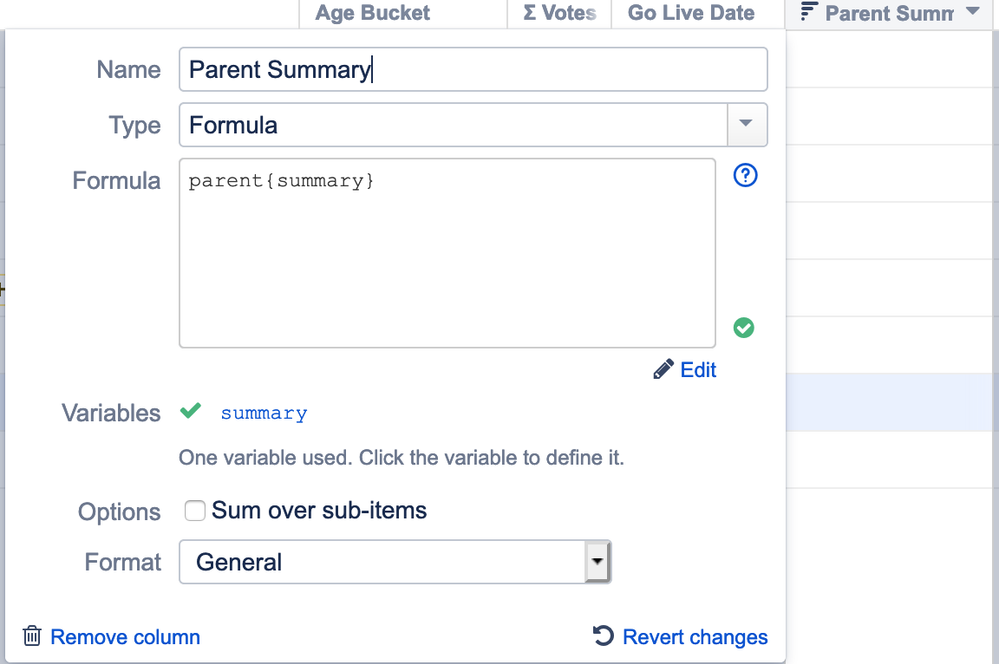Open the formula help question-mark icon

click(745, 175)
